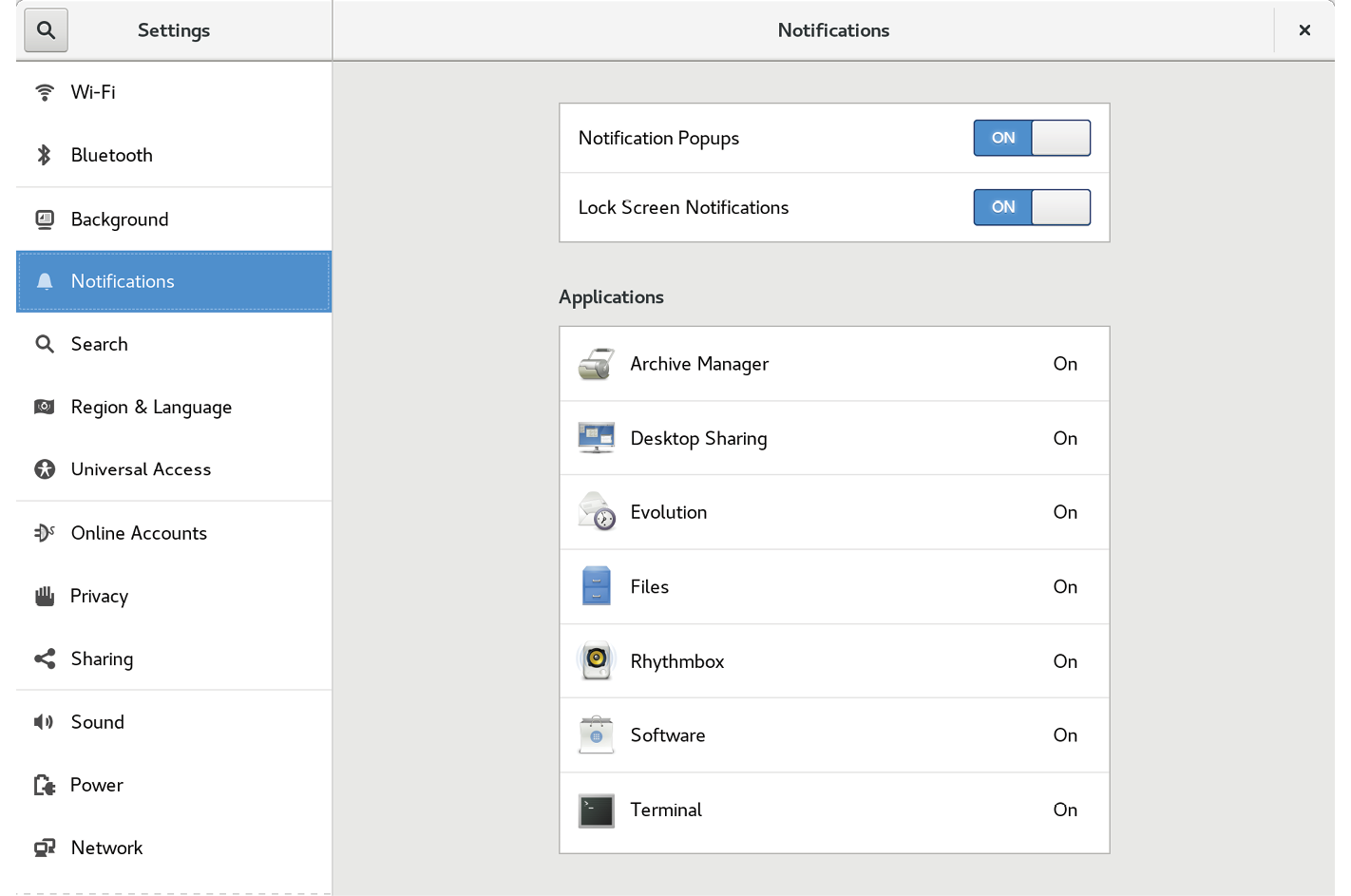Image resolution: width=1351 pixels, height=896 pixels.
Task: Disable the Notification Popups switch
Action: pos(1032,138)
